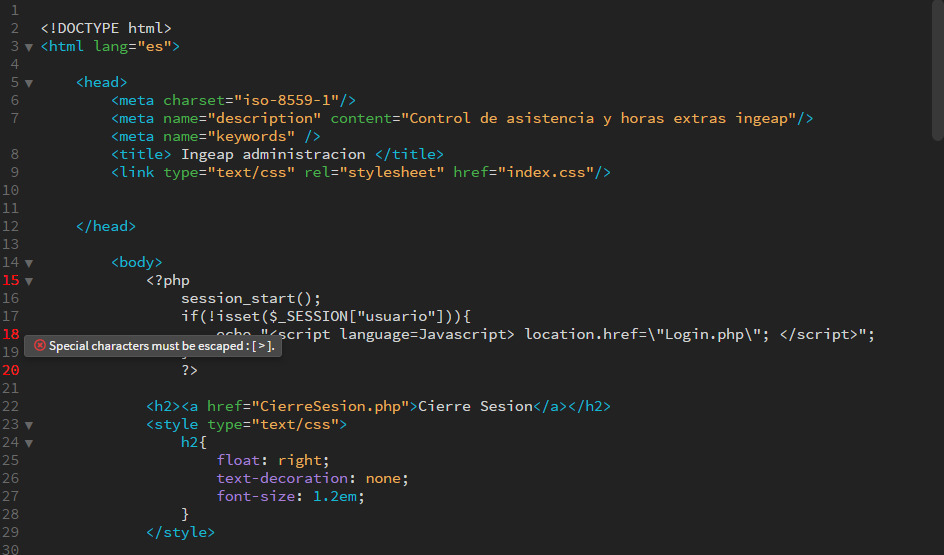The height and width of the screenshot is (555, 944).
Task: Collapse the head section fold arrow
Action: [28, 83]
